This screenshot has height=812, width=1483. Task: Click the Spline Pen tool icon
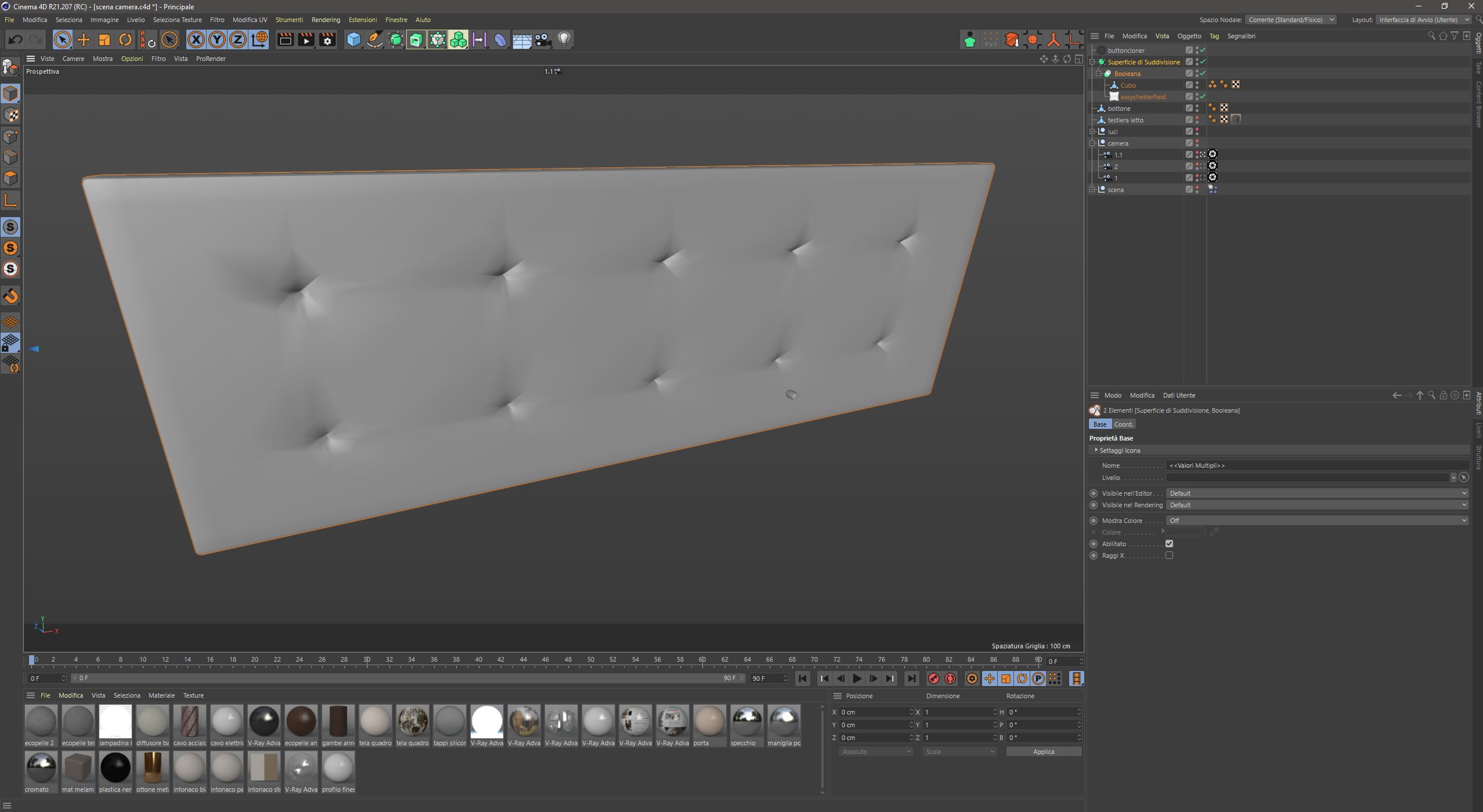coord(375,39)
